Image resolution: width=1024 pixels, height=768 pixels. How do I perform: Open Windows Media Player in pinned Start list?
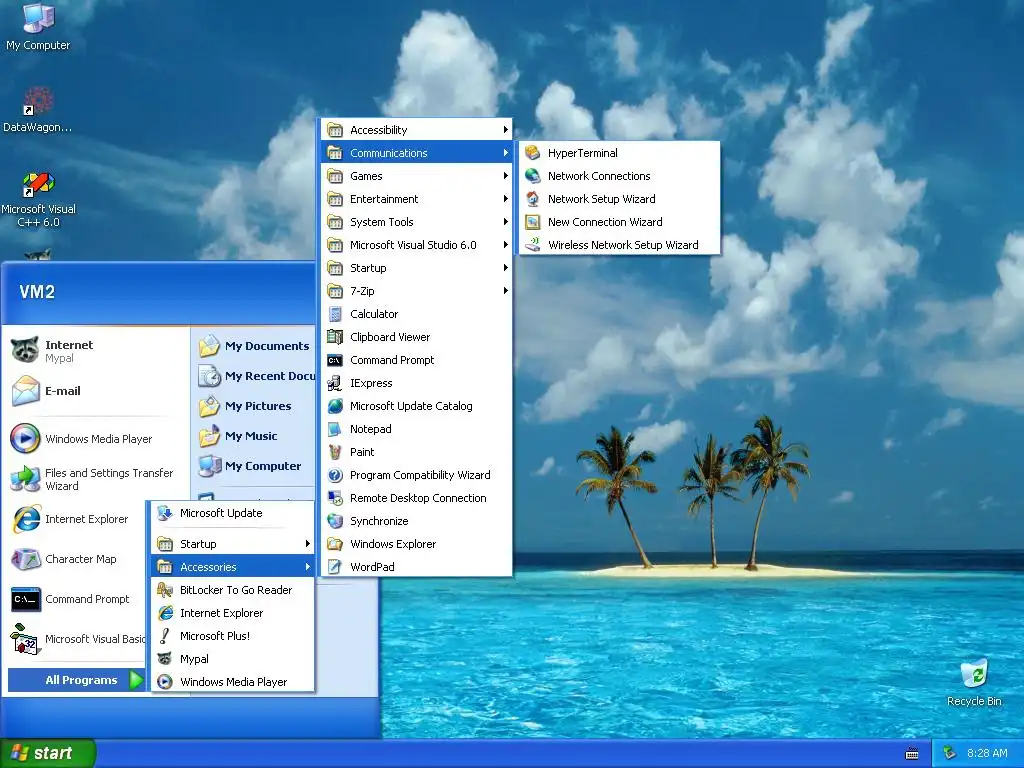[x=95, y=439]
